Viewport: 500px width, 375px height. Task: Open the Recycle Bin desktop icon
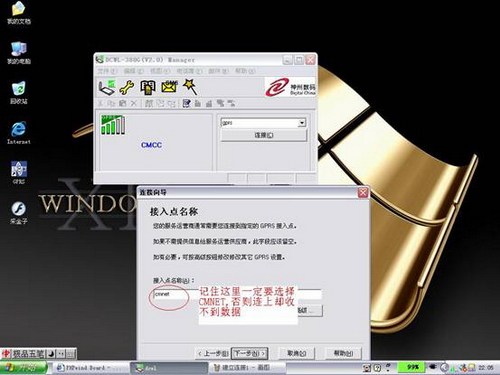pyautogui.click(x=19, y=93)
